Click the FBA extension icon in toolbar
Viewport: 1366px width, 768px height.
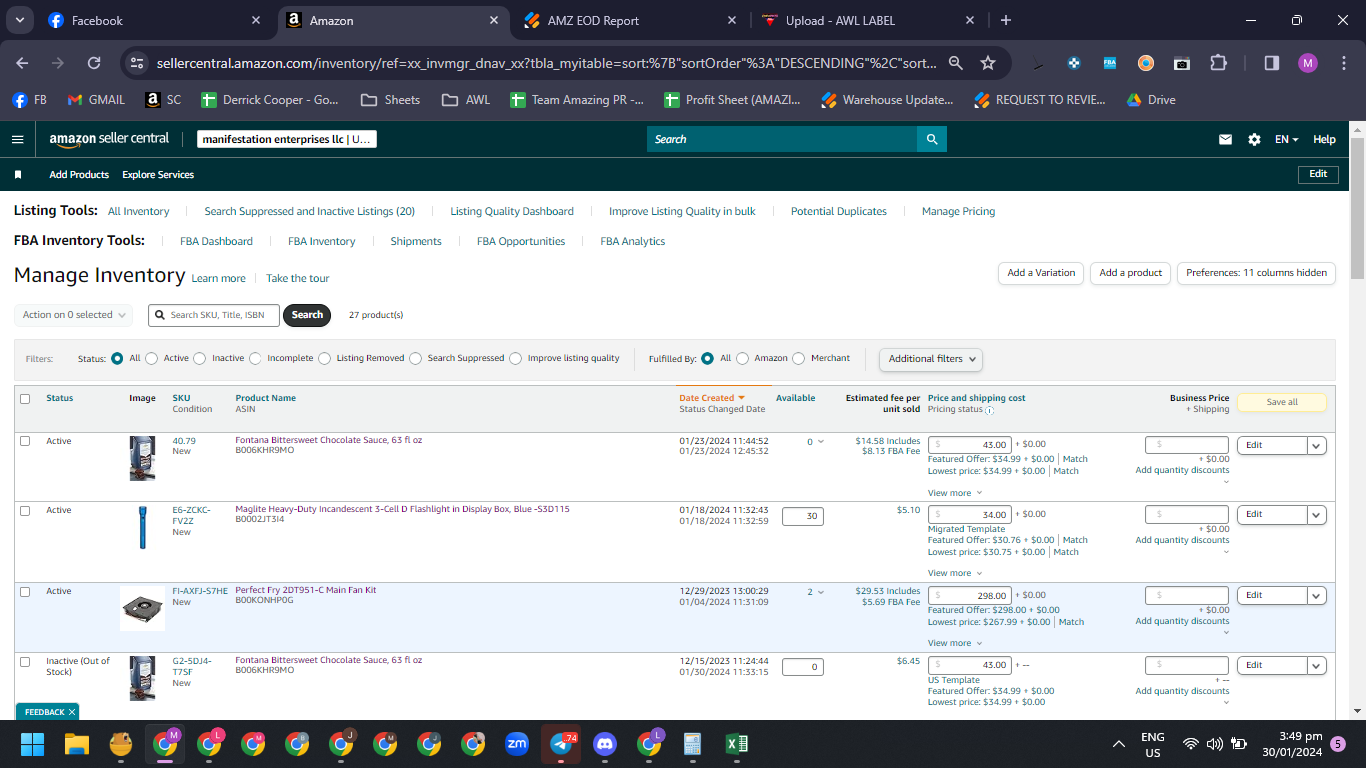pyautogui.click(x=1110, y=63)
